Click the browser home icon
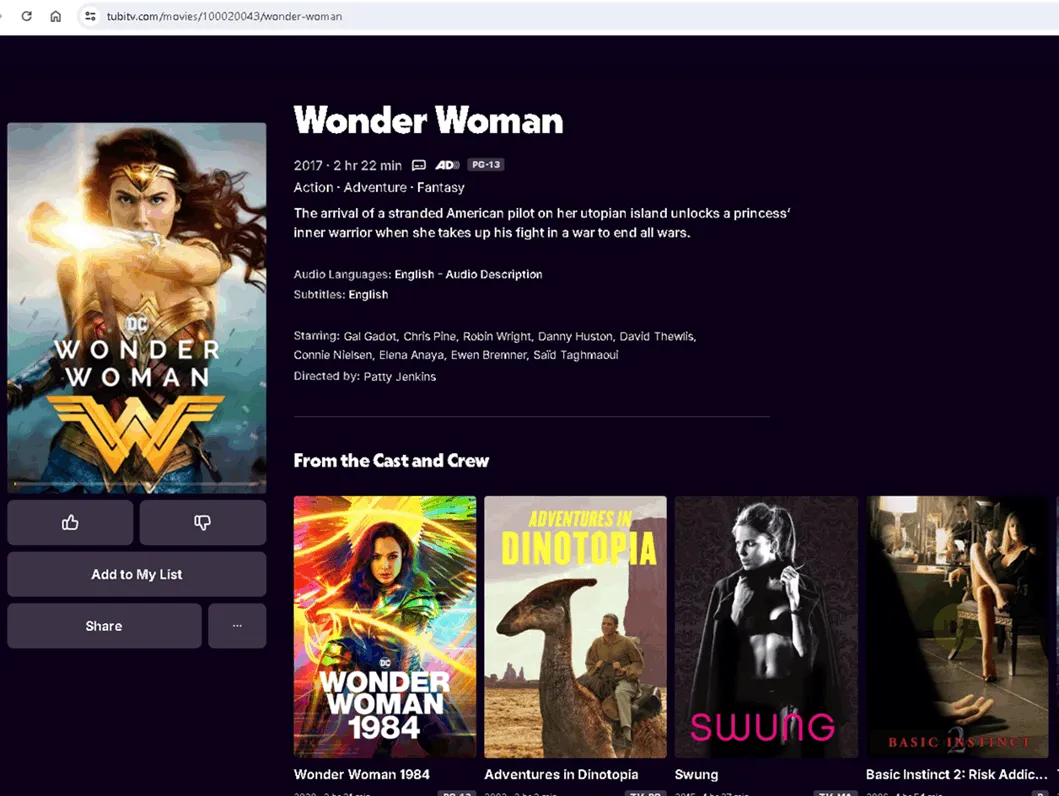1059x796 pixels. [56, 16]
